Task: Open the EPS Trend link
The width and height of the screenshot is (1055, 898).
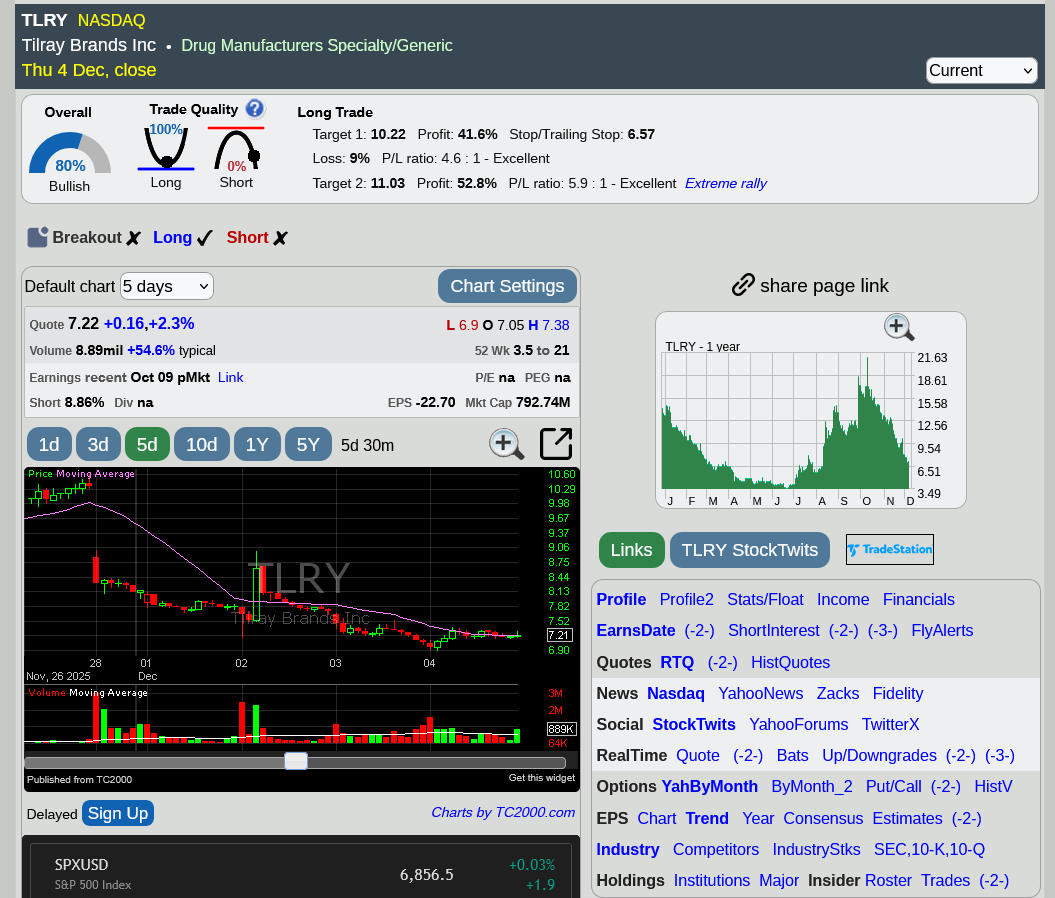Action: point(706,819)
